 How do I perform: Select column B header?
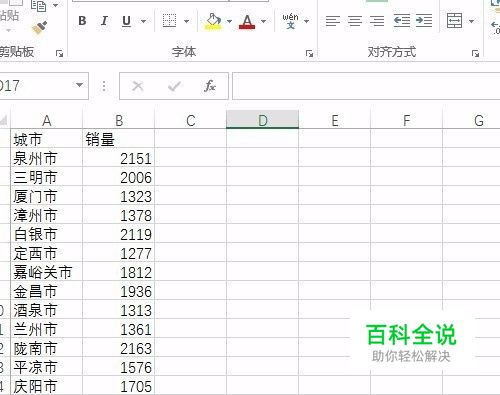click(x=119, y=120)
